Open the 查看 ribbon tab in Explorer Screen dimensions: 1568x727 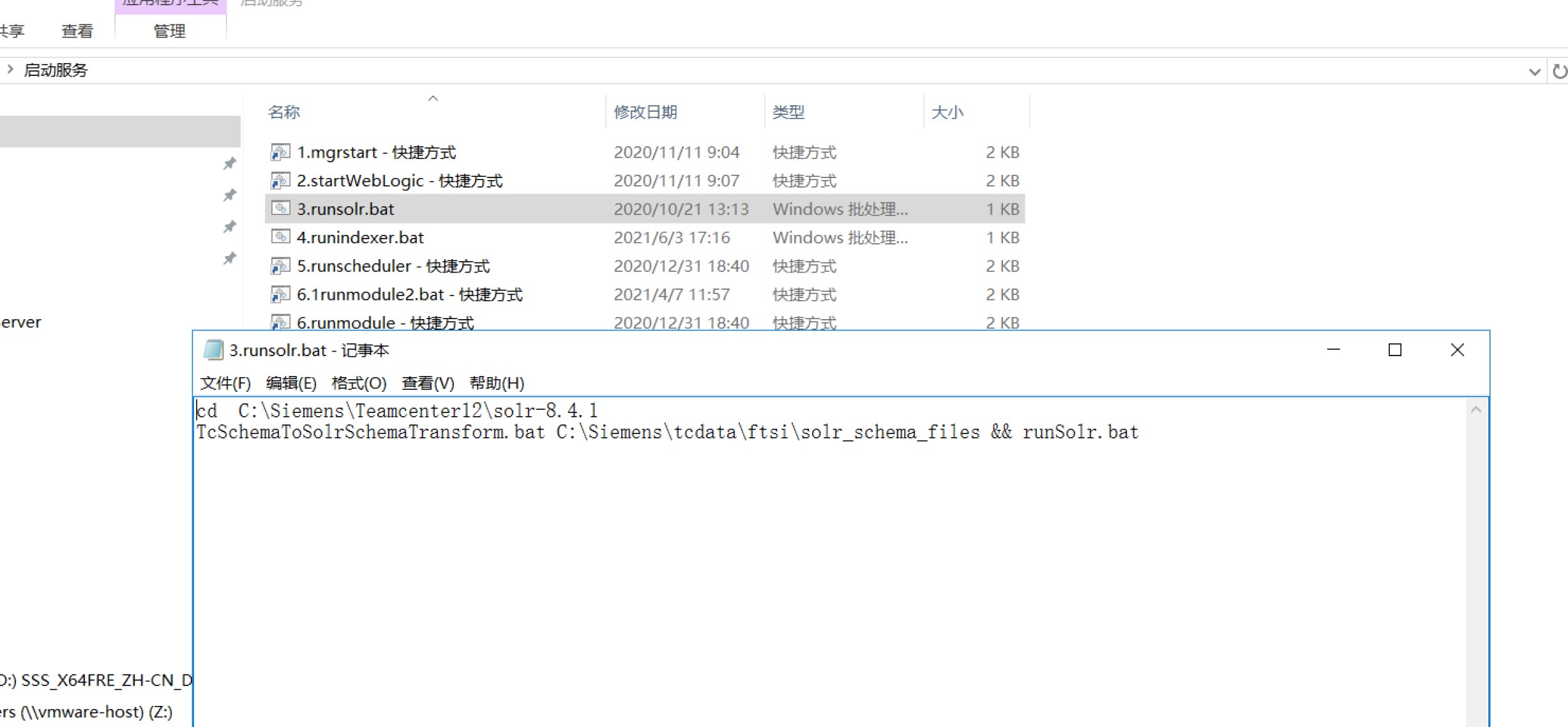coord(77,31)
